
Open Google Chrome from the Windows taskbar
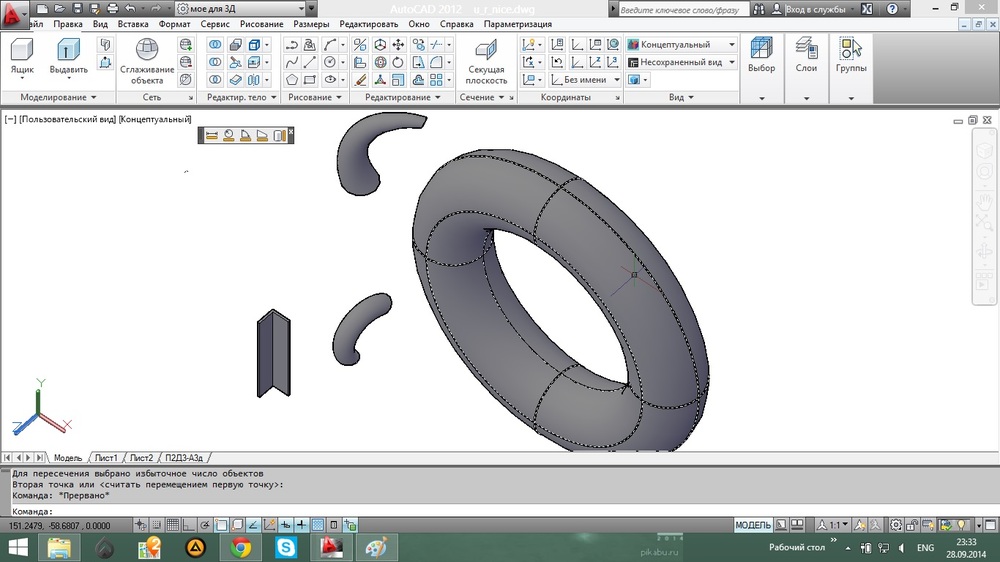tap(240, 547)
